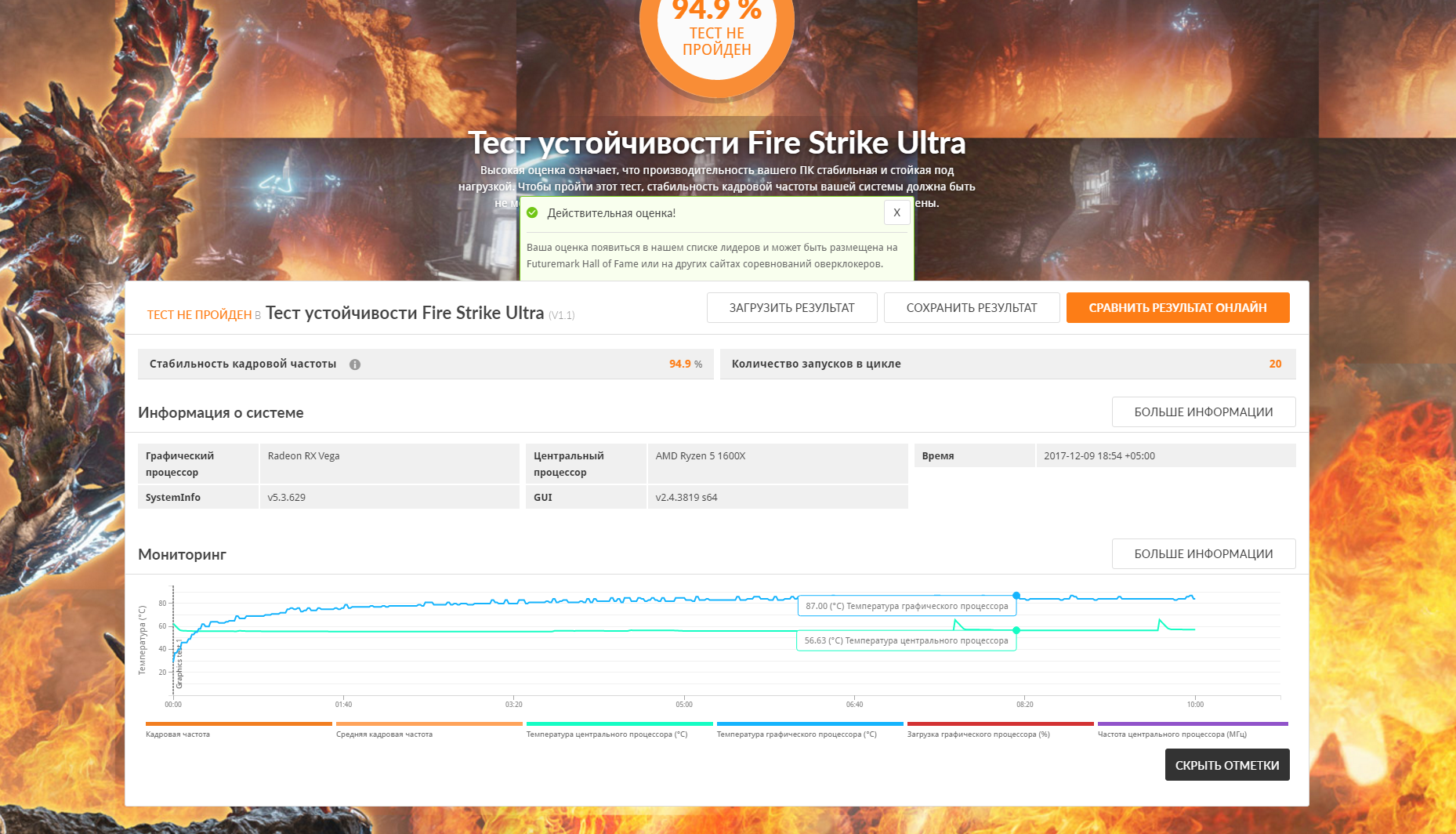
Task: Click the CPU temperature data point on the chart
Action: [1016, 630]
